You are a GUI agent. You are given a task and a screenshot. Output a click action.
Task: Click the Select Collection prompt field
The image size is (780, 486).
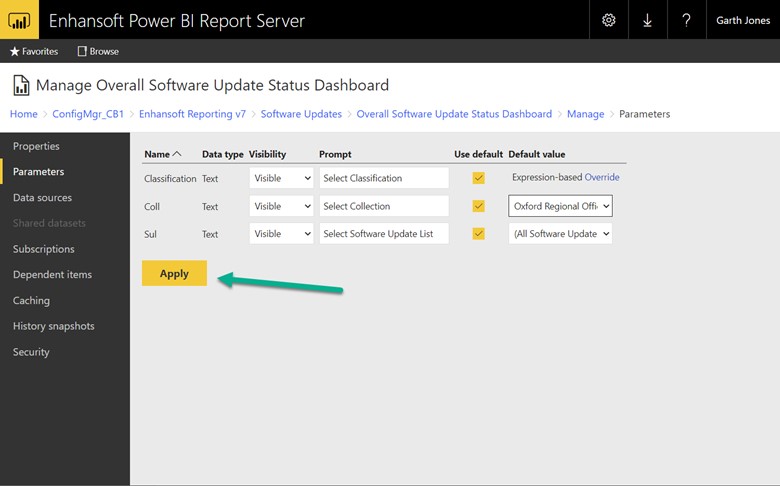(384, 206)
